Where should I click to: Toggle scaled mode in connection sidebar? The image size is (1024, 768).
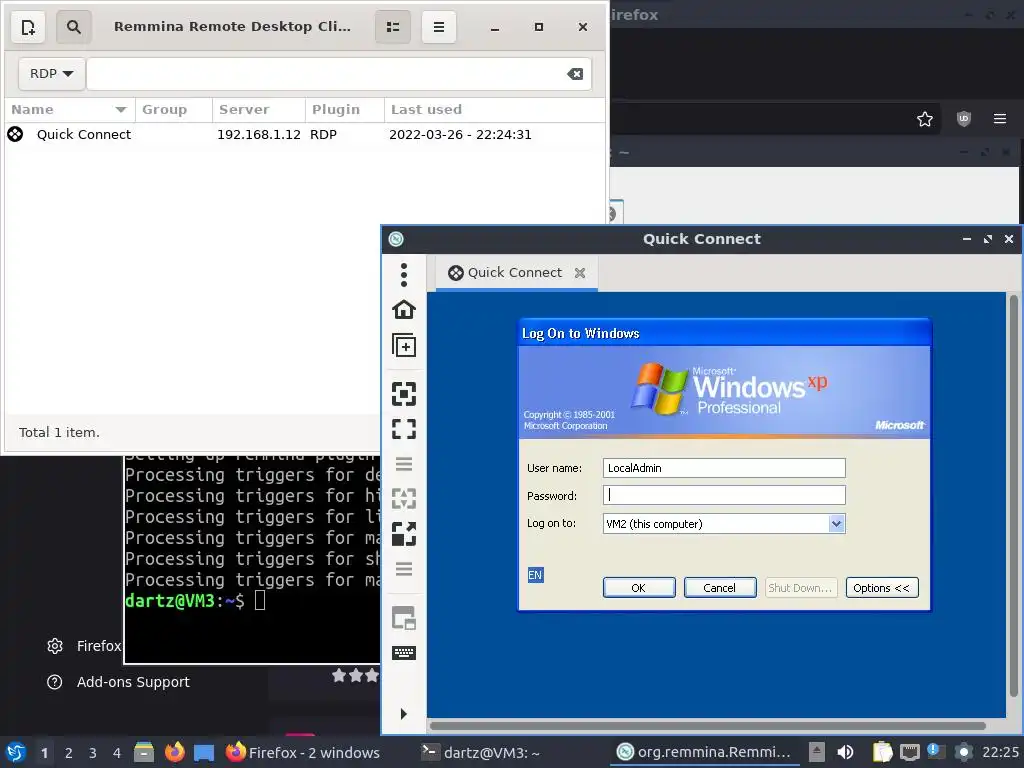tap(404, 534)
